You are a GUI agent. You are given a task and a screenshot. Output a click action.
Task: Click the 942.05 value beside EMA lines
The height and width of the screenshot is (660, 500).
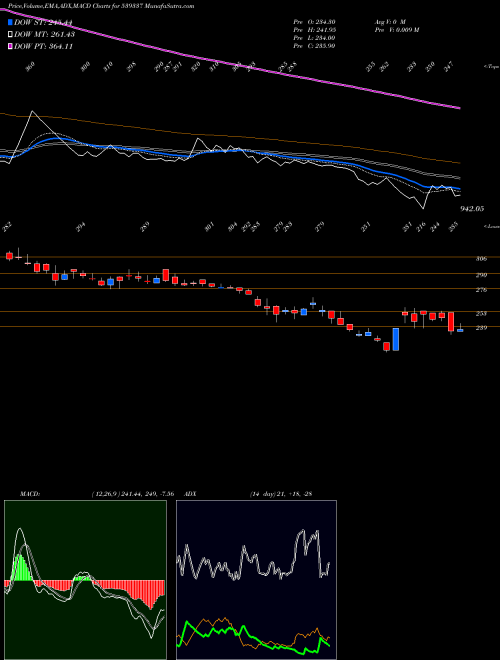(x=472, y=209)
